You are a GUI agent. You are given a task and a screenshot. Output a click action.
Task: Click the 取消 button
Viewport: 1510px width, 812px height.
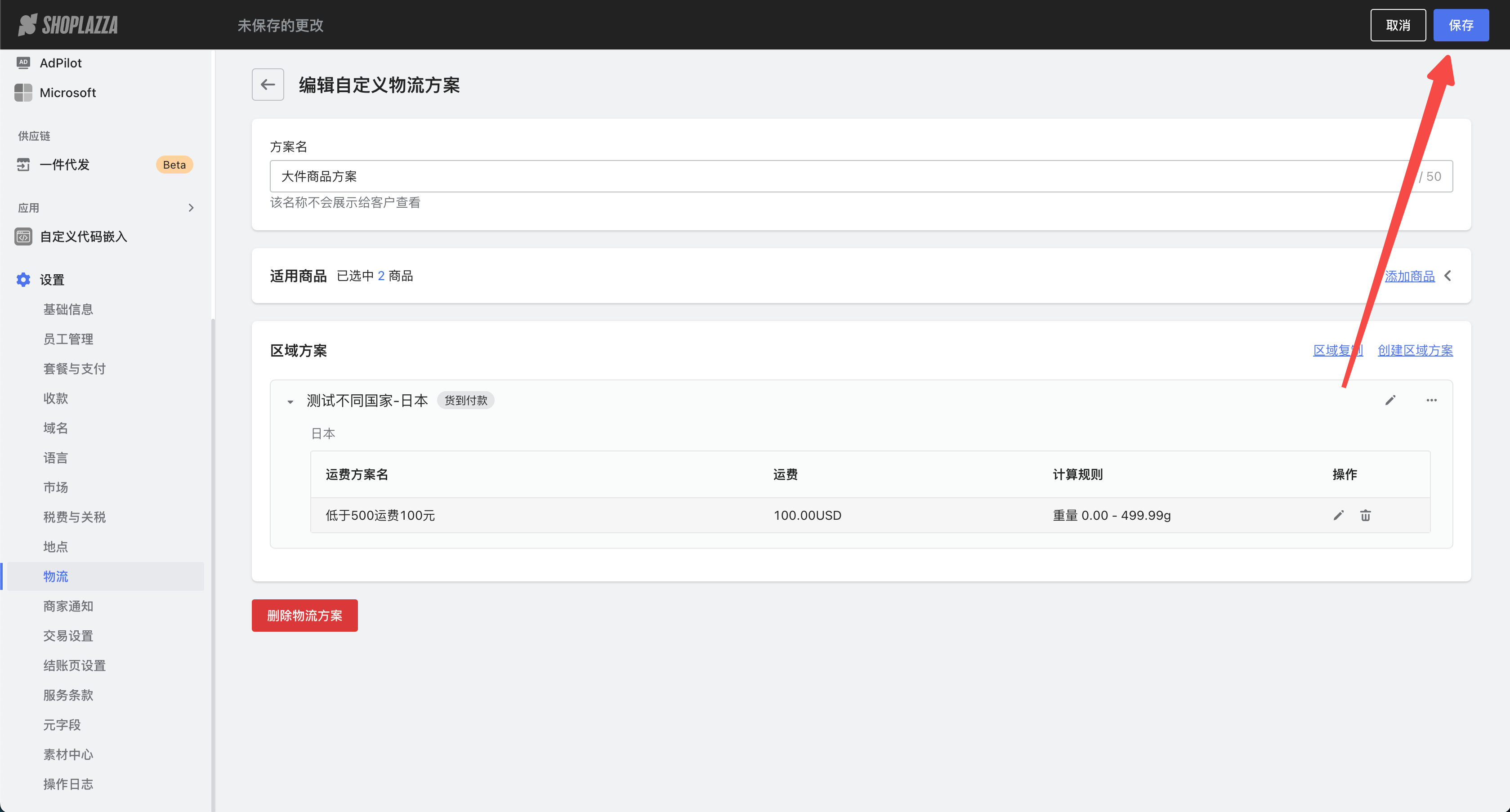tap(1398, 25)
